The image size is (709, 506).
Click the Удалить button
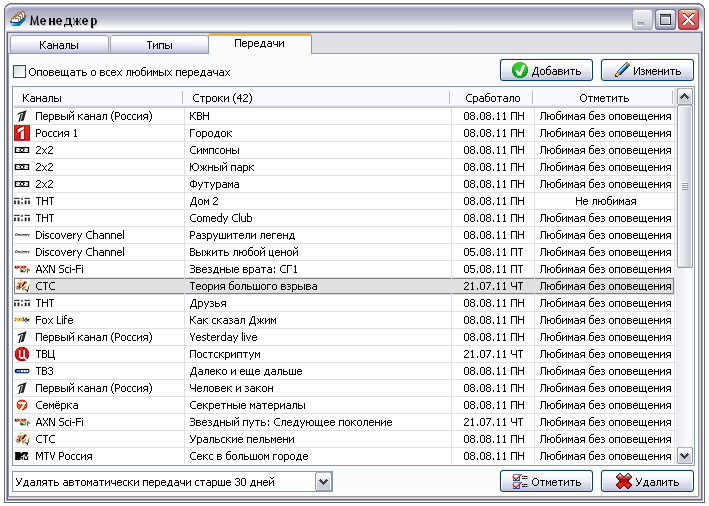pos(647,482)
